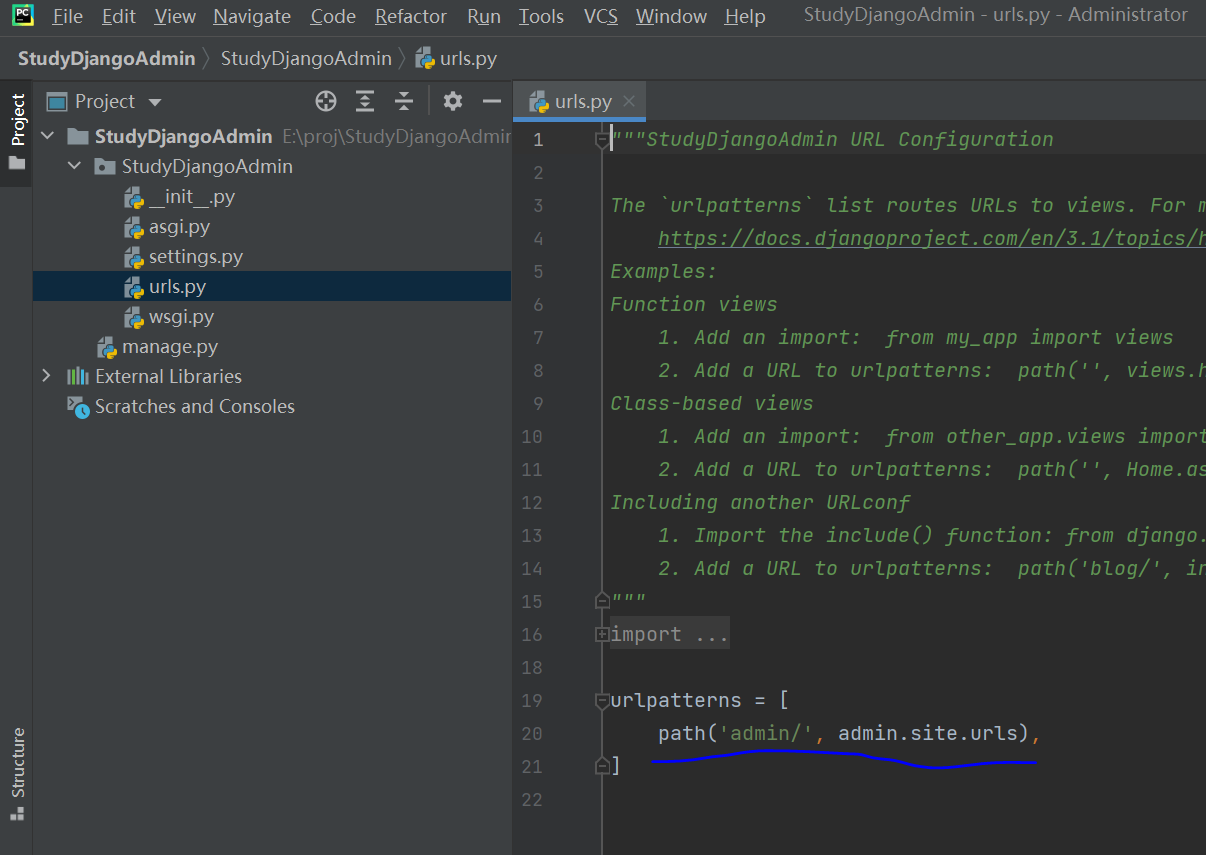Screen dimensions: 1206x855
Task: Click the inner StudyDjangoAdmin package folder icon
Action: (105, 166)
